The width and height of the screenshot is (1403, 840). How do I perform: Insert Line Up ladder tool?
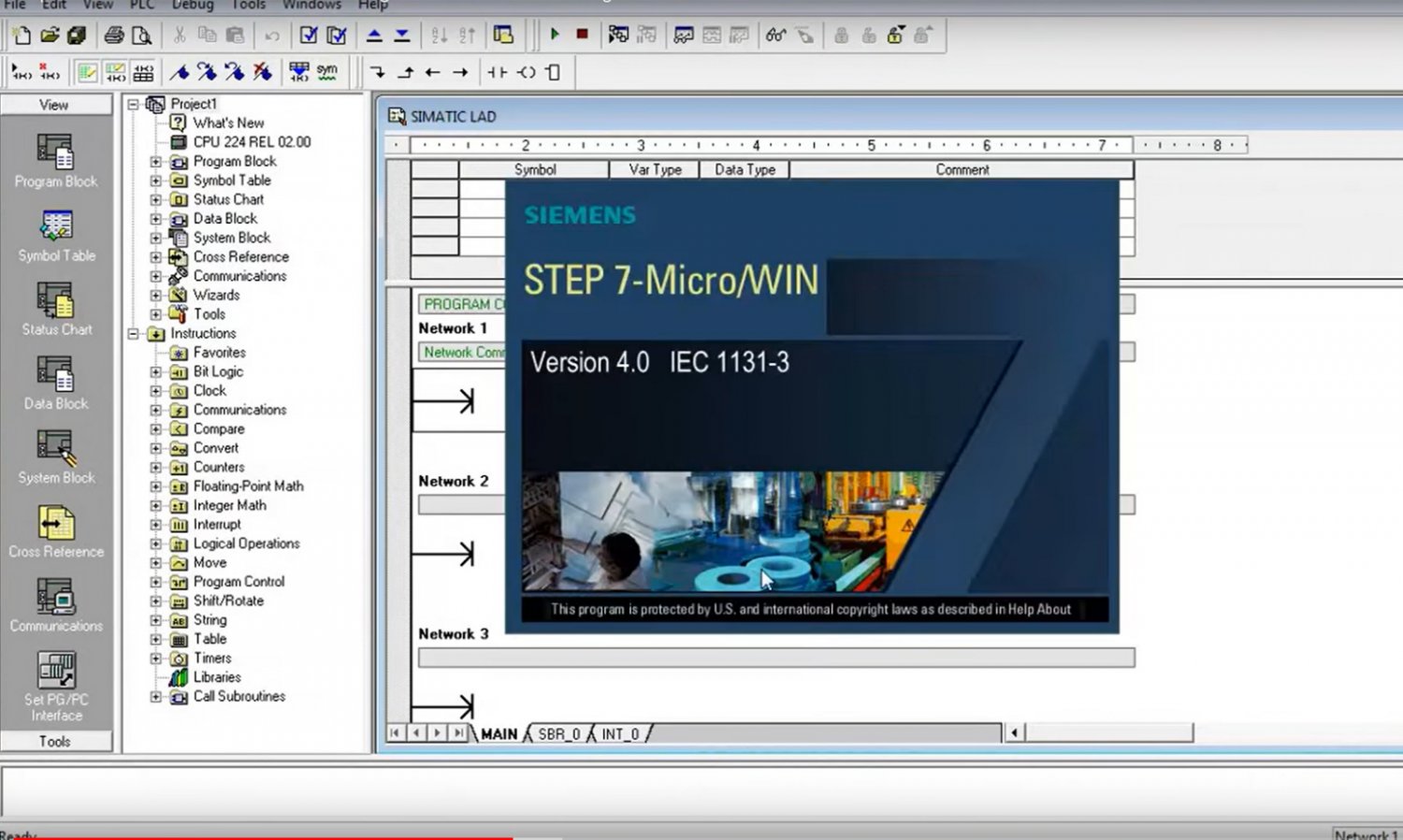(x=405, y=72)
